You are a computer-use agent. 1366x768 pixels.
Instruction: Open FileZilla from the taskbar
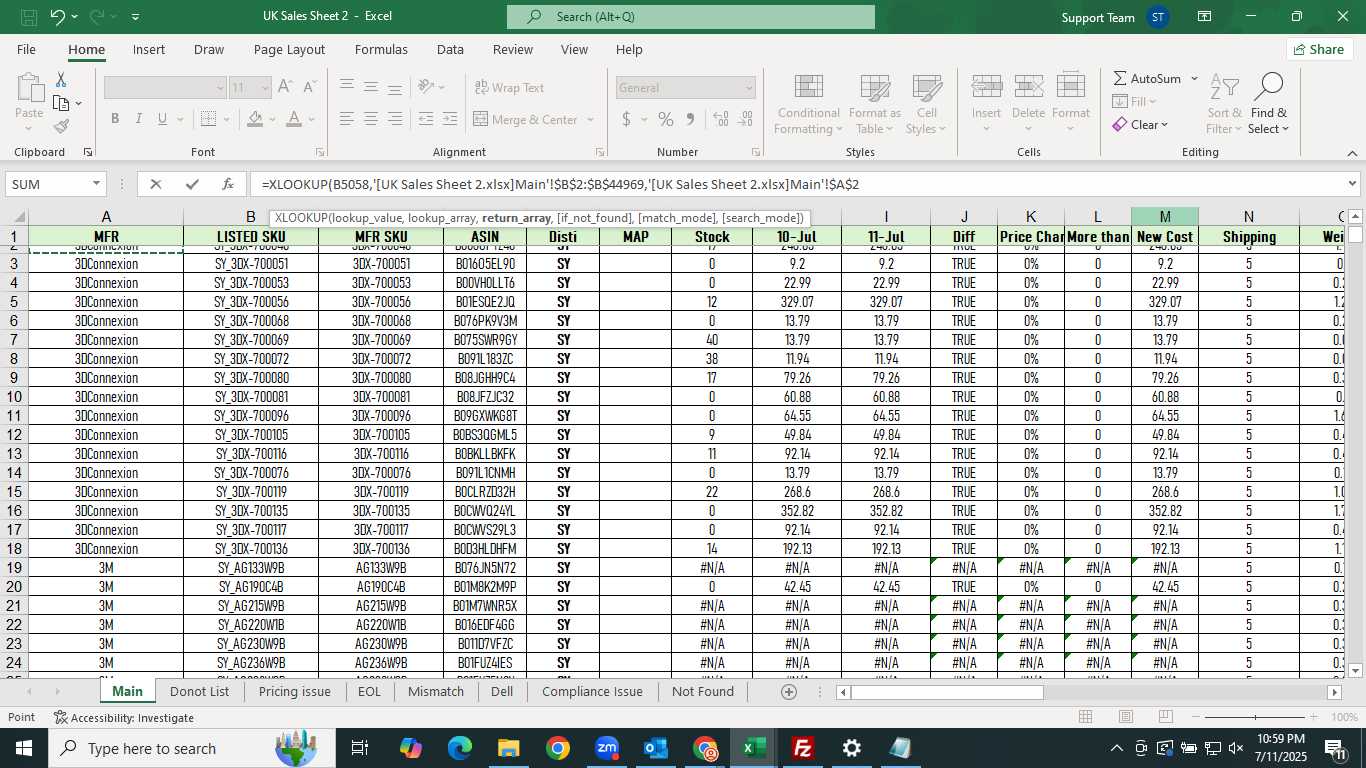click(802, 748)
